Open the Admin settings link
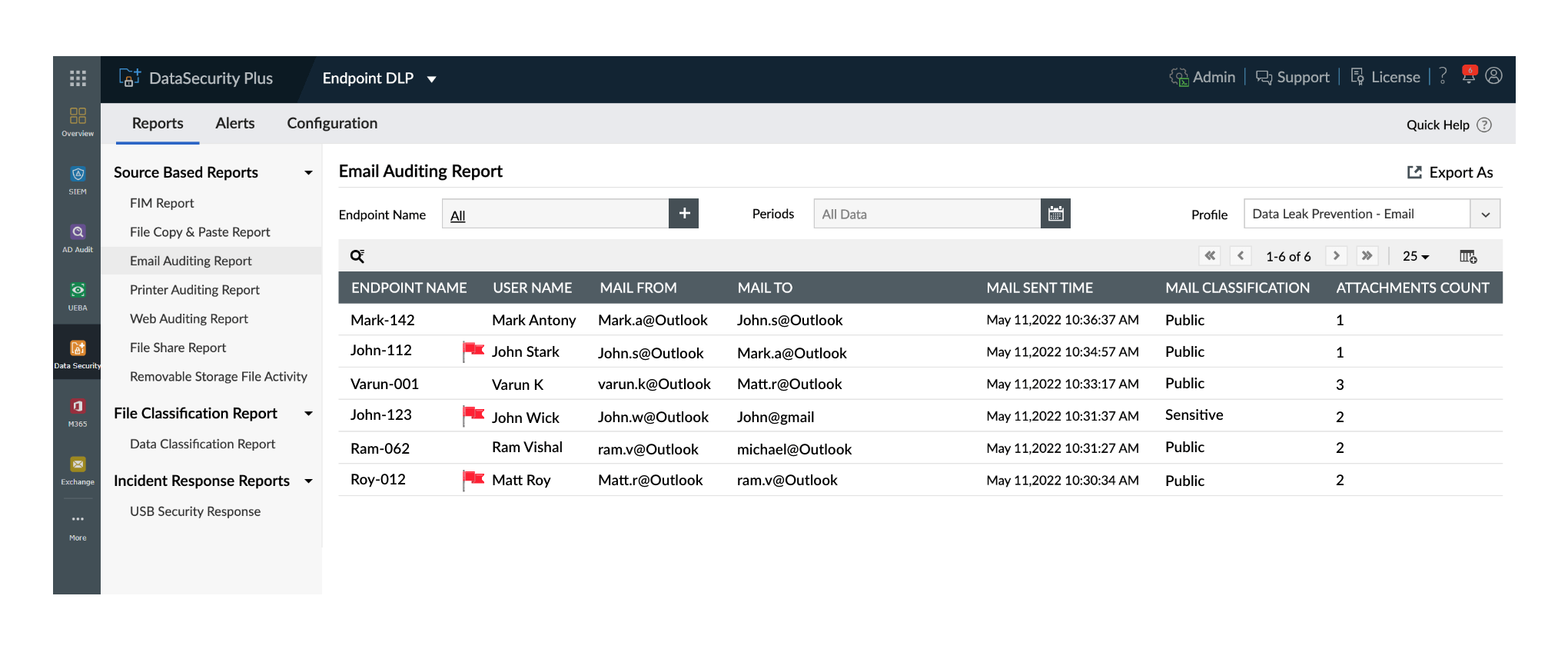The image size is (1568, 649). pos(1203,77)
